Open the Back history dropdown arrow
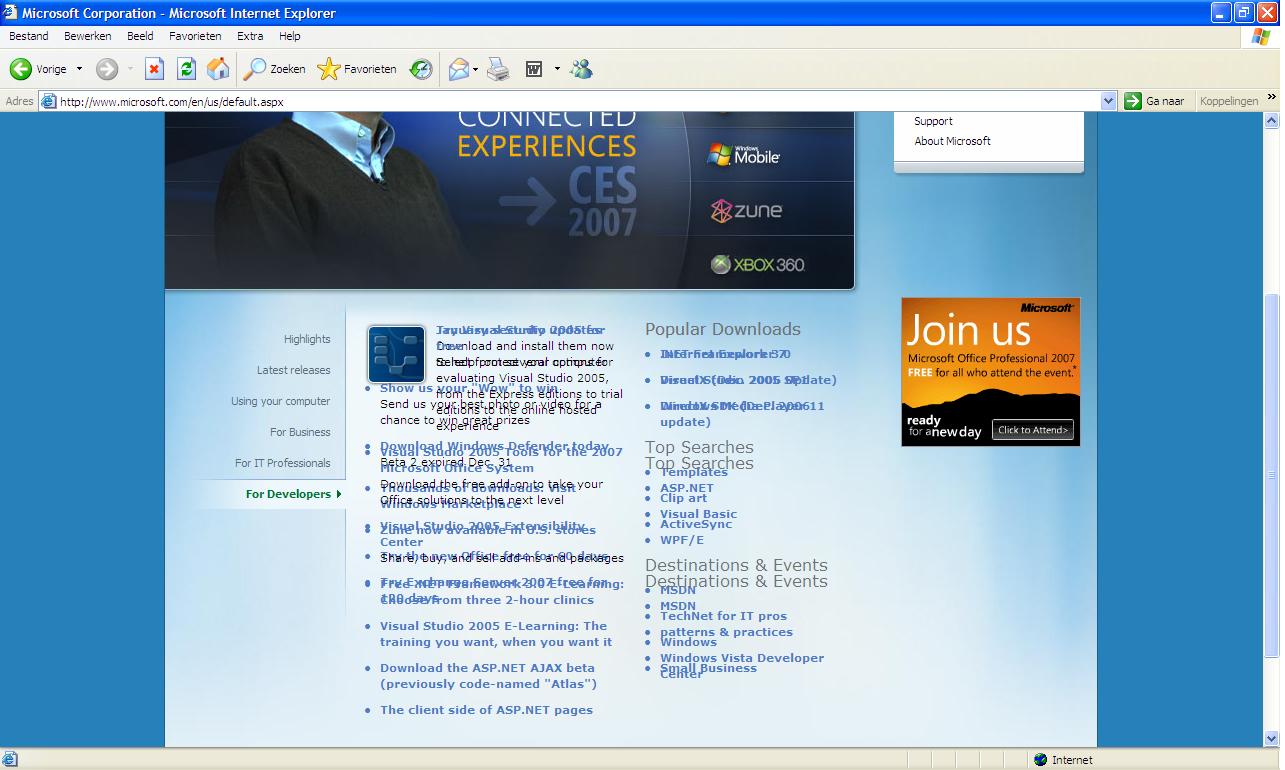 [79, 69]
